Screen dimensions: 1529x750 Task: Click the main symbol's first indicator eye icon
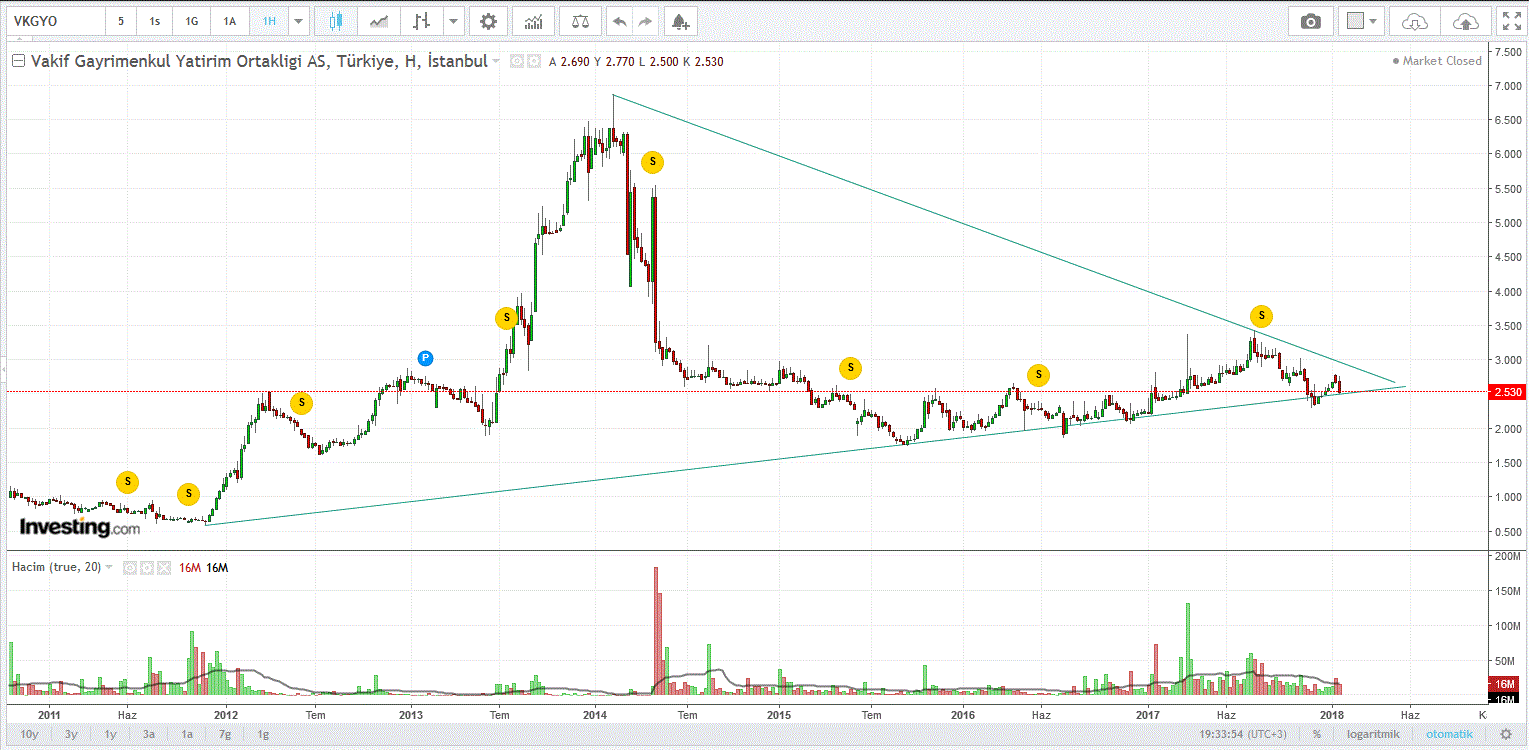pos(517,61)
